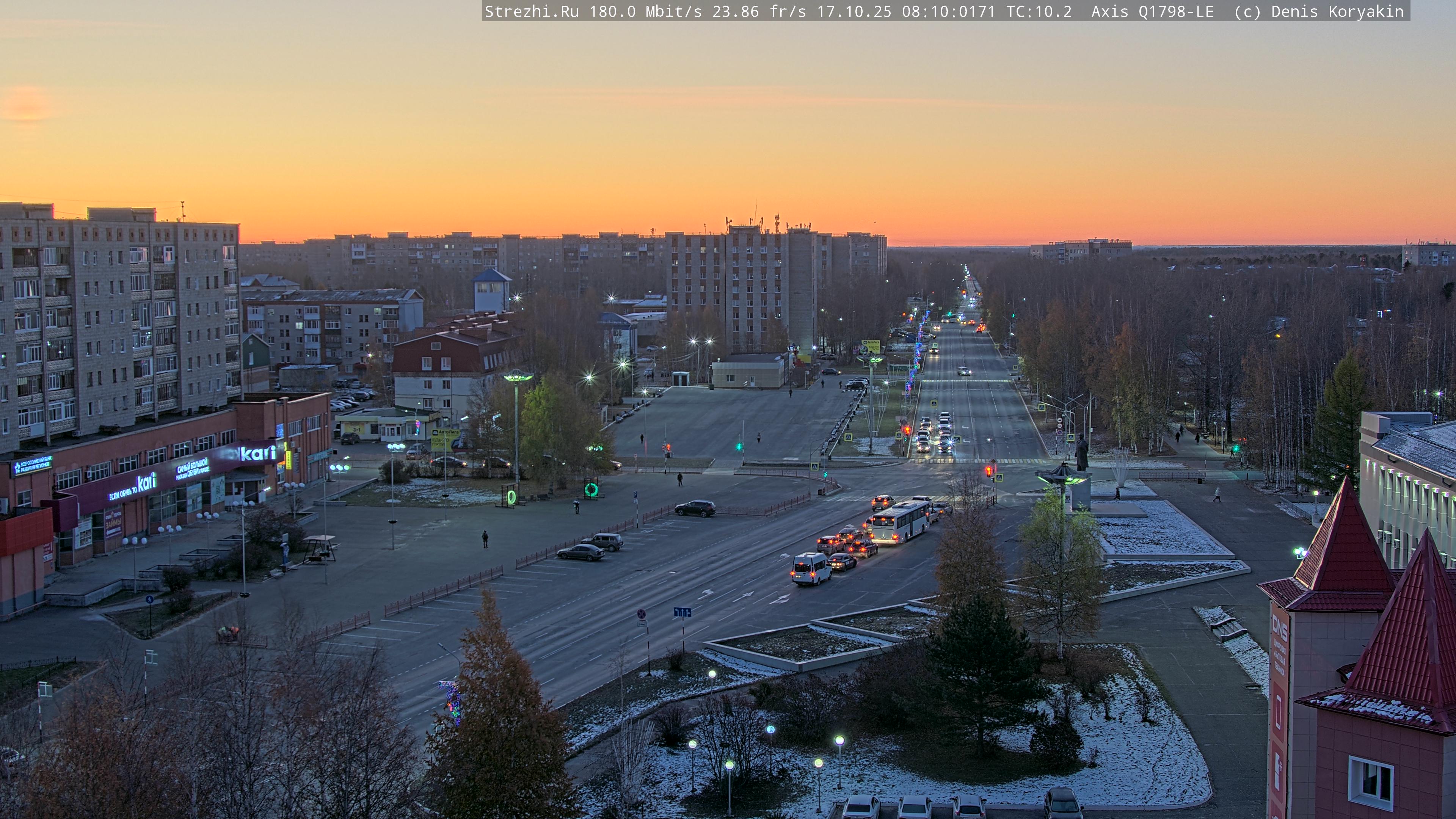Click the Axis Q1798-LE camera label
This screenshot has width=1456, height=819.
1152,12
